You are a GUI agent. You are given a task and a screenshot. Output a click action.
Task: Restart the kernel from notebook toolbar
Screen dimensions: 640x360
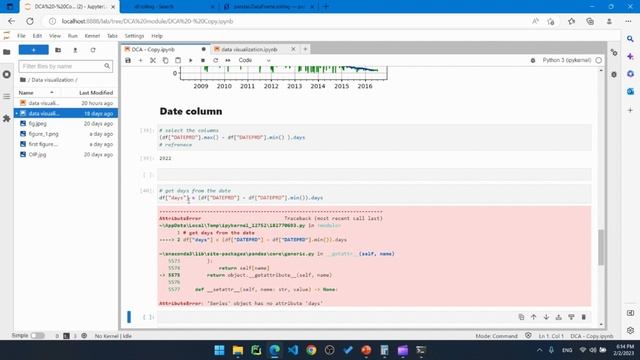tap(216, 60)
